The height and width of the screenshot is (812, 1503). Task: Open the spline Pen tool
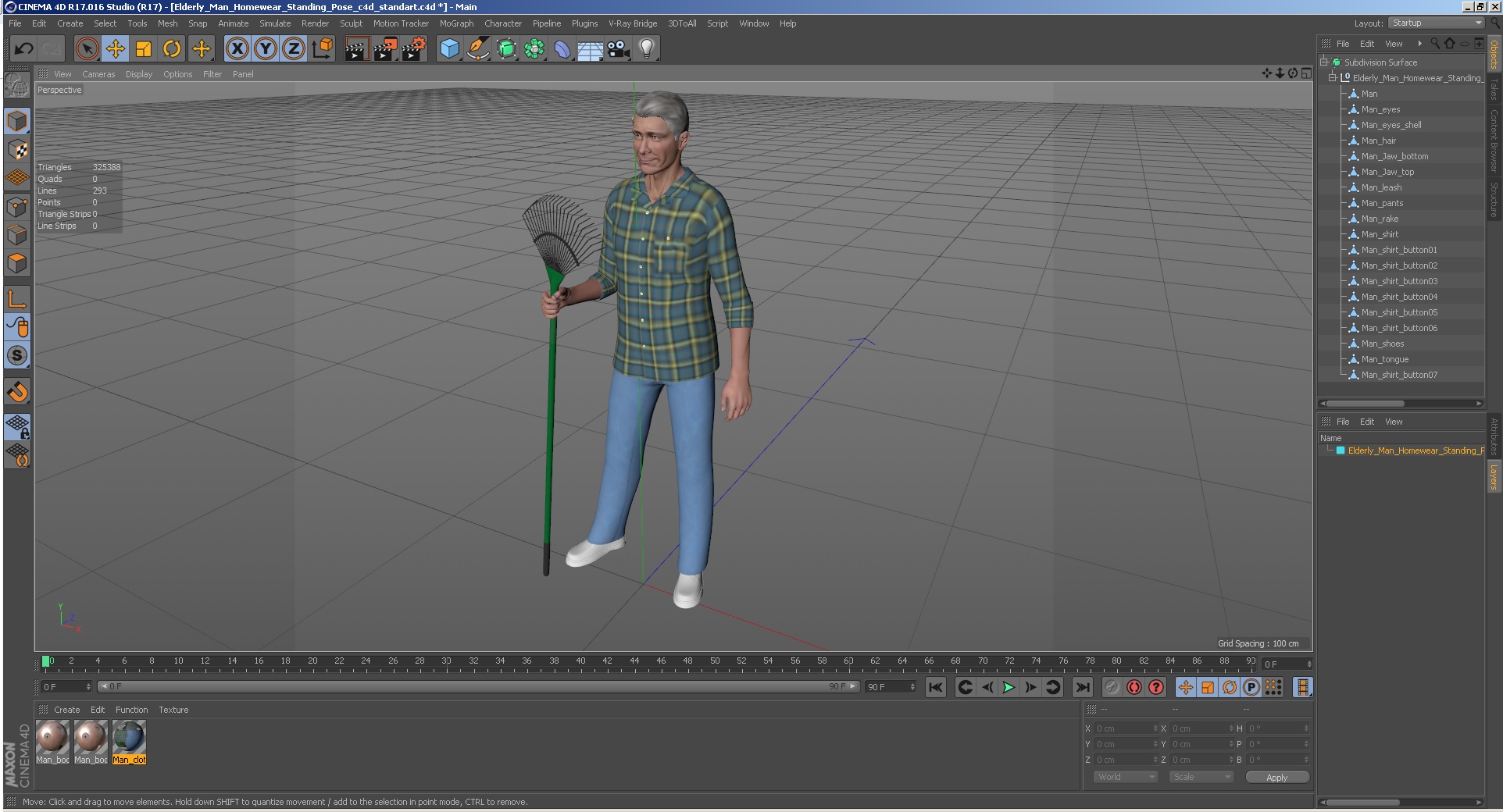coord(478,49)
